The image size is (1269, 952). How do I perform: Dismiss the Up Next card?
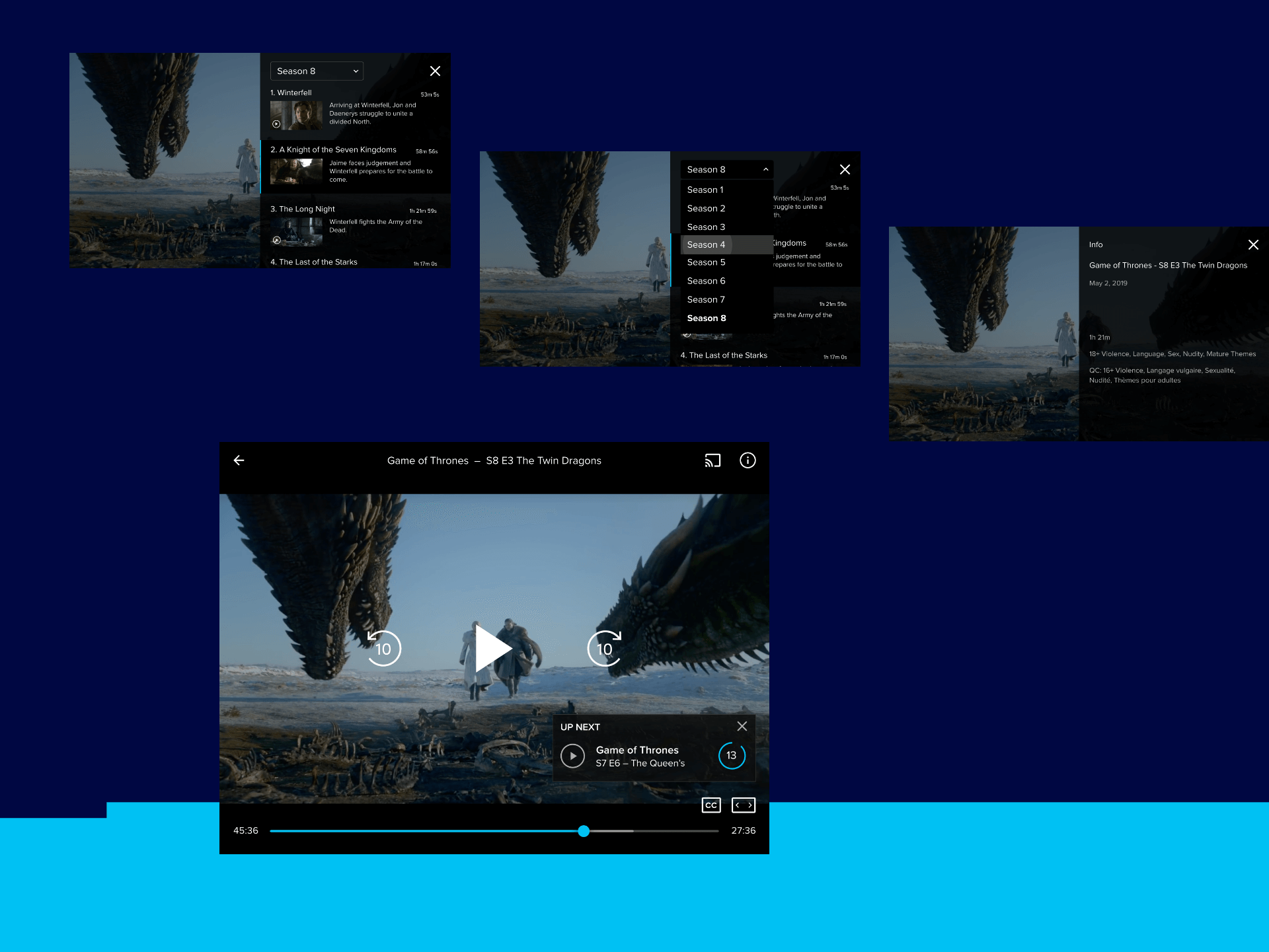click(742, 726)
